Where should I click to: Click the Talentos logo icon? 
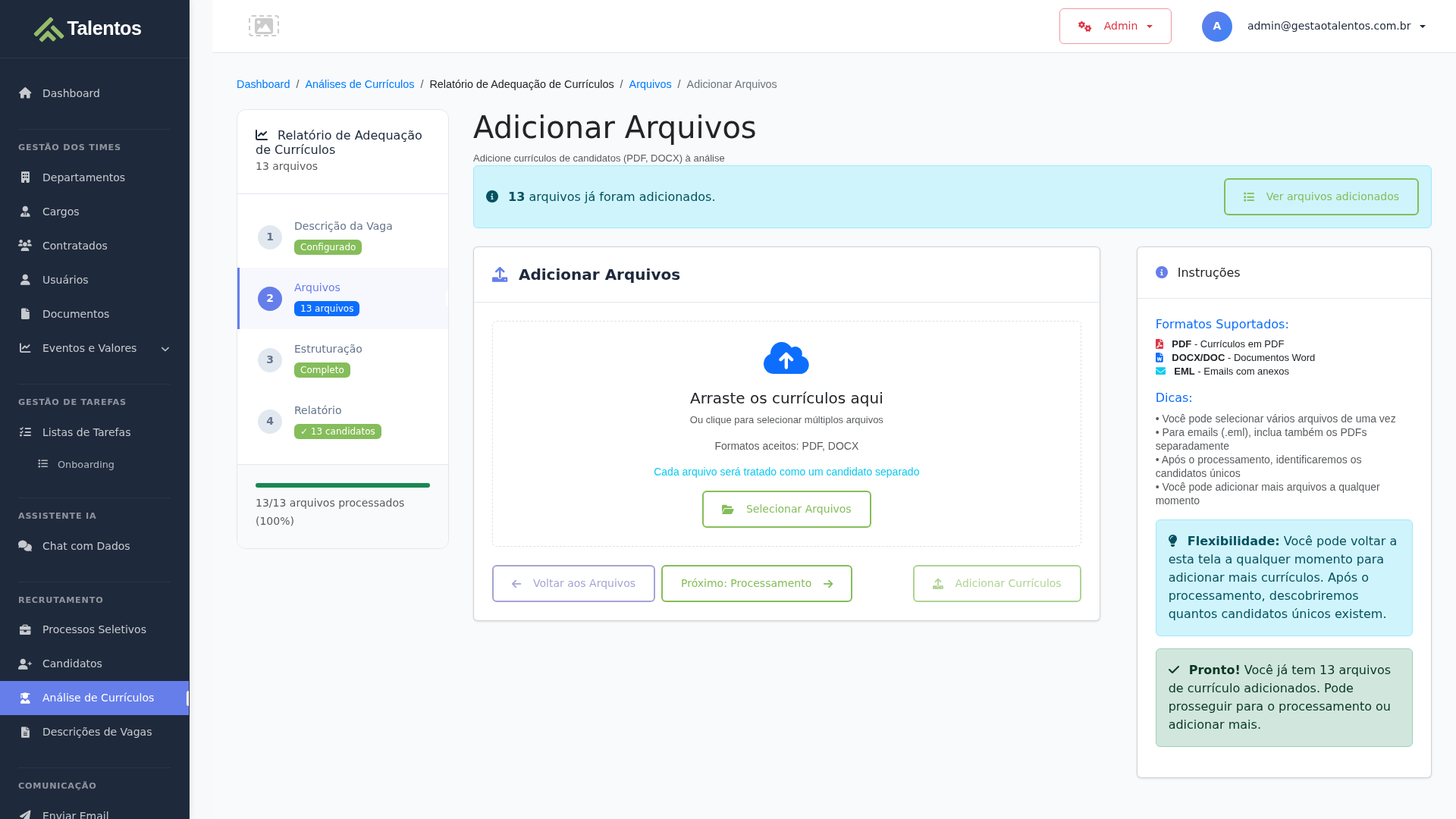tap(49, 29)
